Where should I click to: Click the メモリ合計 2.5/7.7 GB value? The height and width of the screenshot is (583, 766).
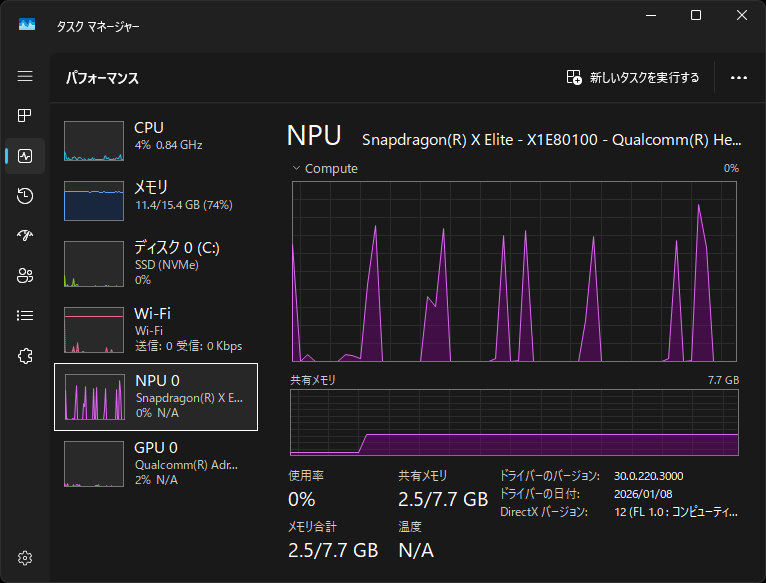[x=333, y=550]
